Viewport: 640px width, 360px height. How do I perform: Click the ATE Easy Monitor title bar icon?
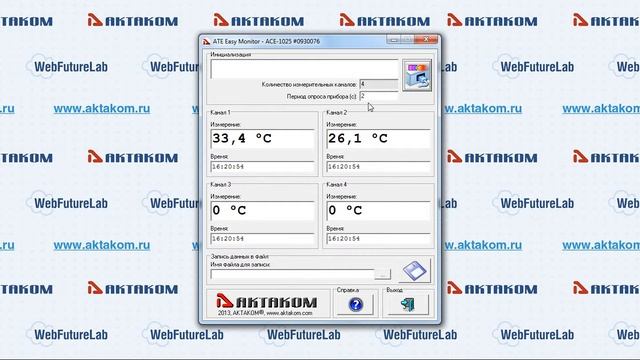pos(207,41)
